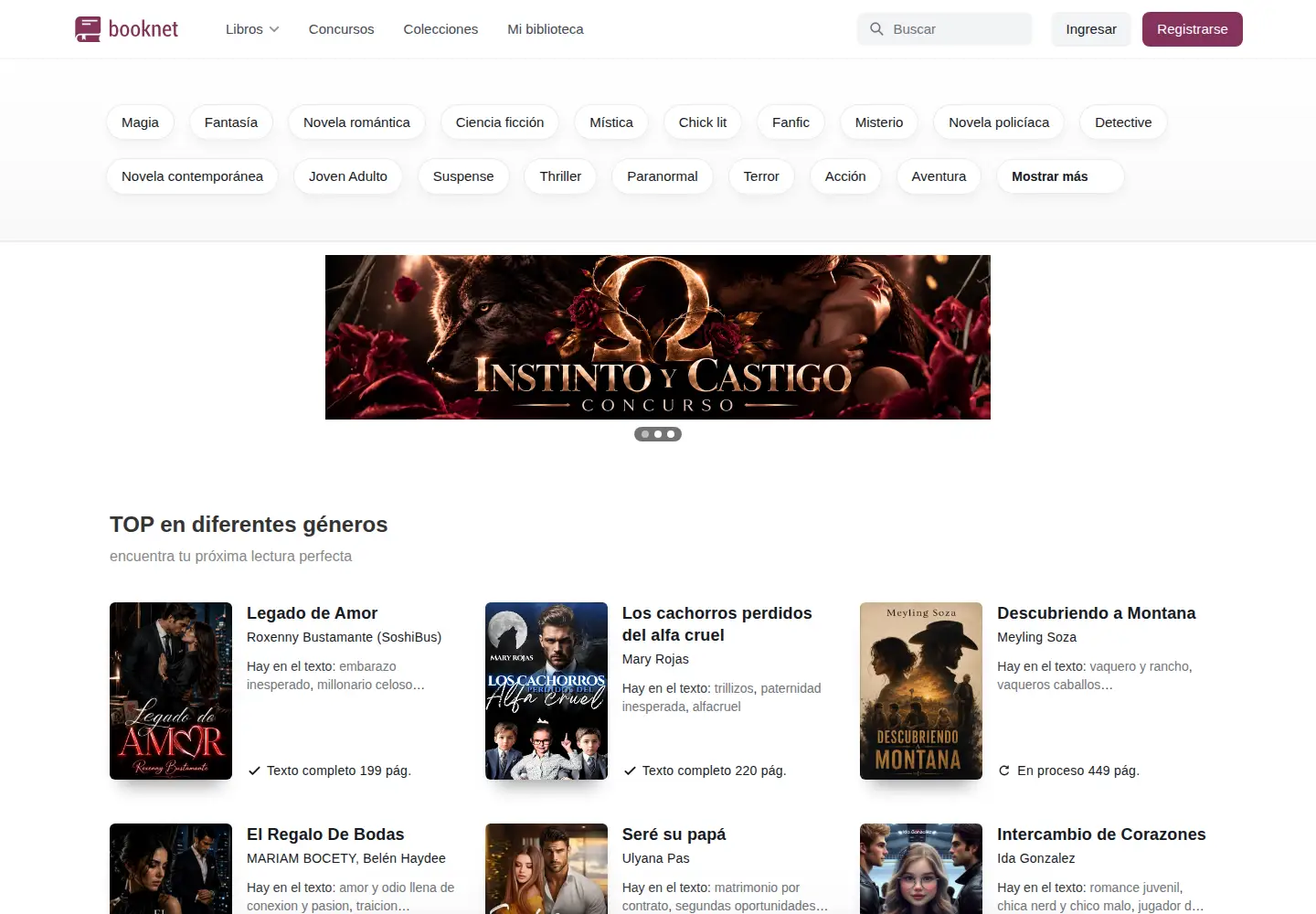Expand the Libros dropdown menu
The image size is (1316, 914).
pos(252,29)
